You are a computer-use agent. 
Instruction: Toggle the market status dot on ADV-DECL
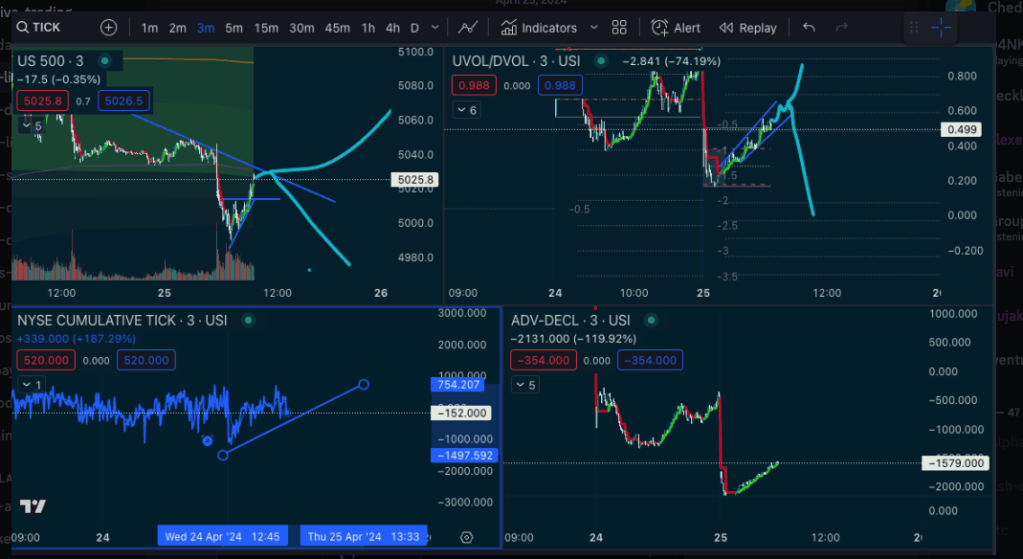point(651,320)
